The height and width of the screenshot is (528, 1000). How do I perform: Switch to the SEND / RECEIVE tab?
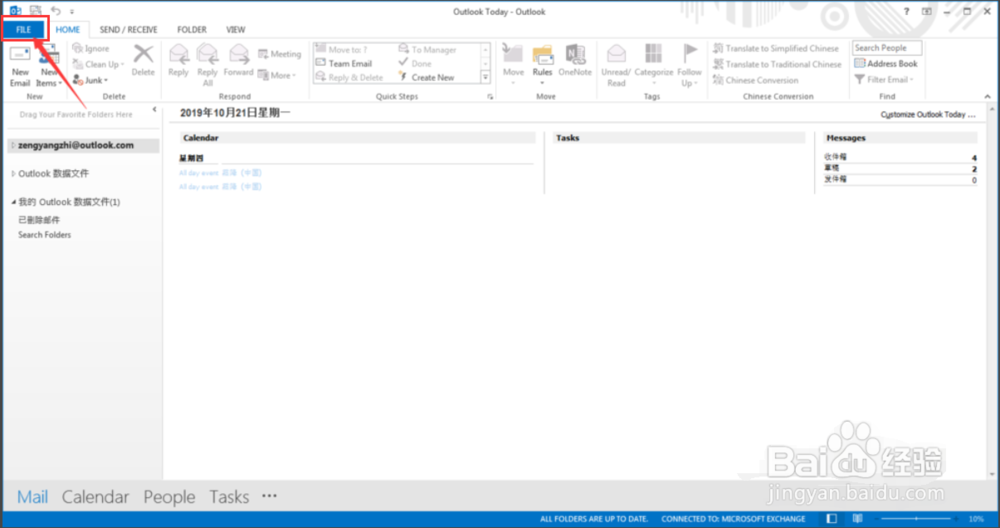[x=128, y=29]
